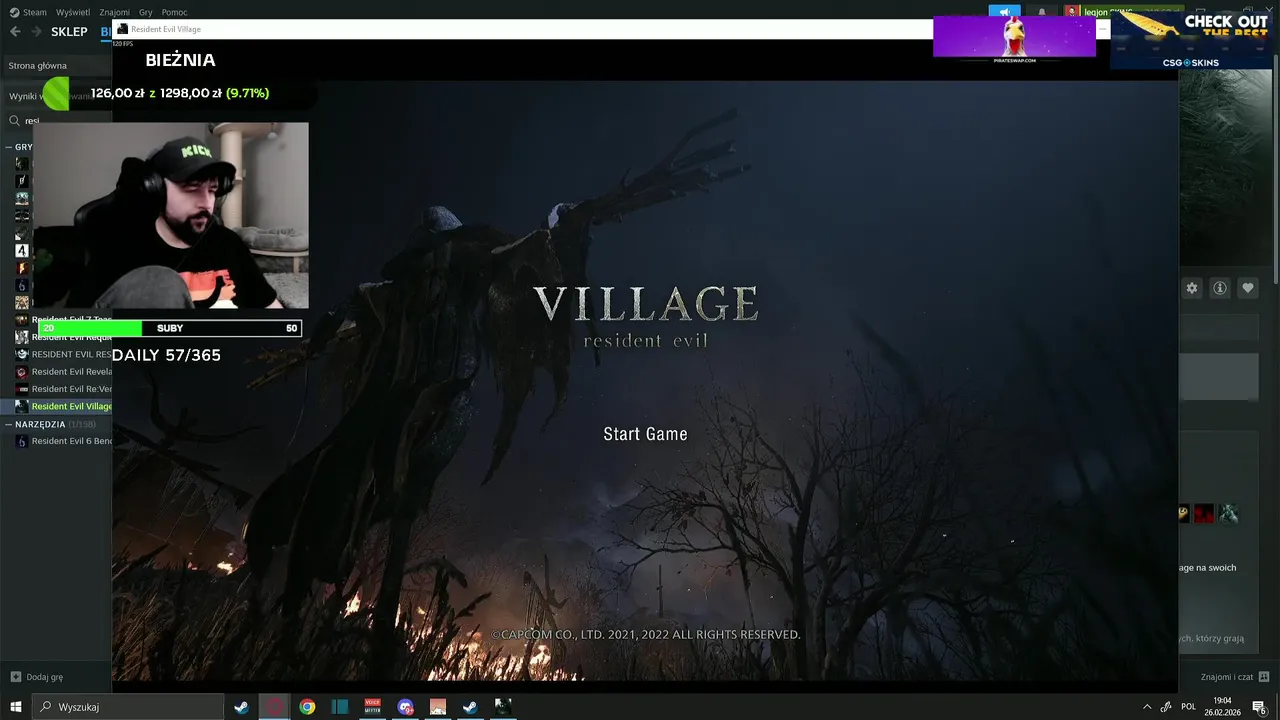Open Steam notifications bell
The height and width of the screenshot is (720, 1280).
click(x=1041, y=12)
